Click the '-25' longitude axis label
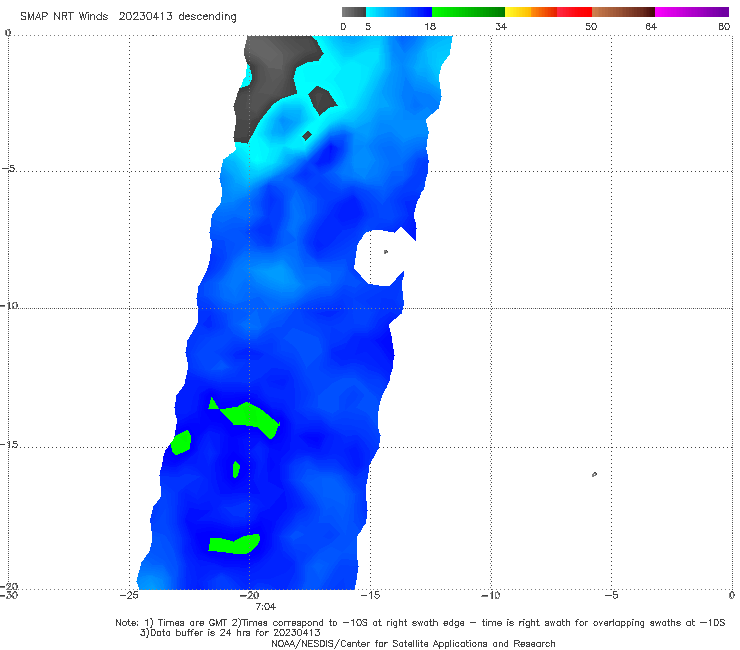 129,595
